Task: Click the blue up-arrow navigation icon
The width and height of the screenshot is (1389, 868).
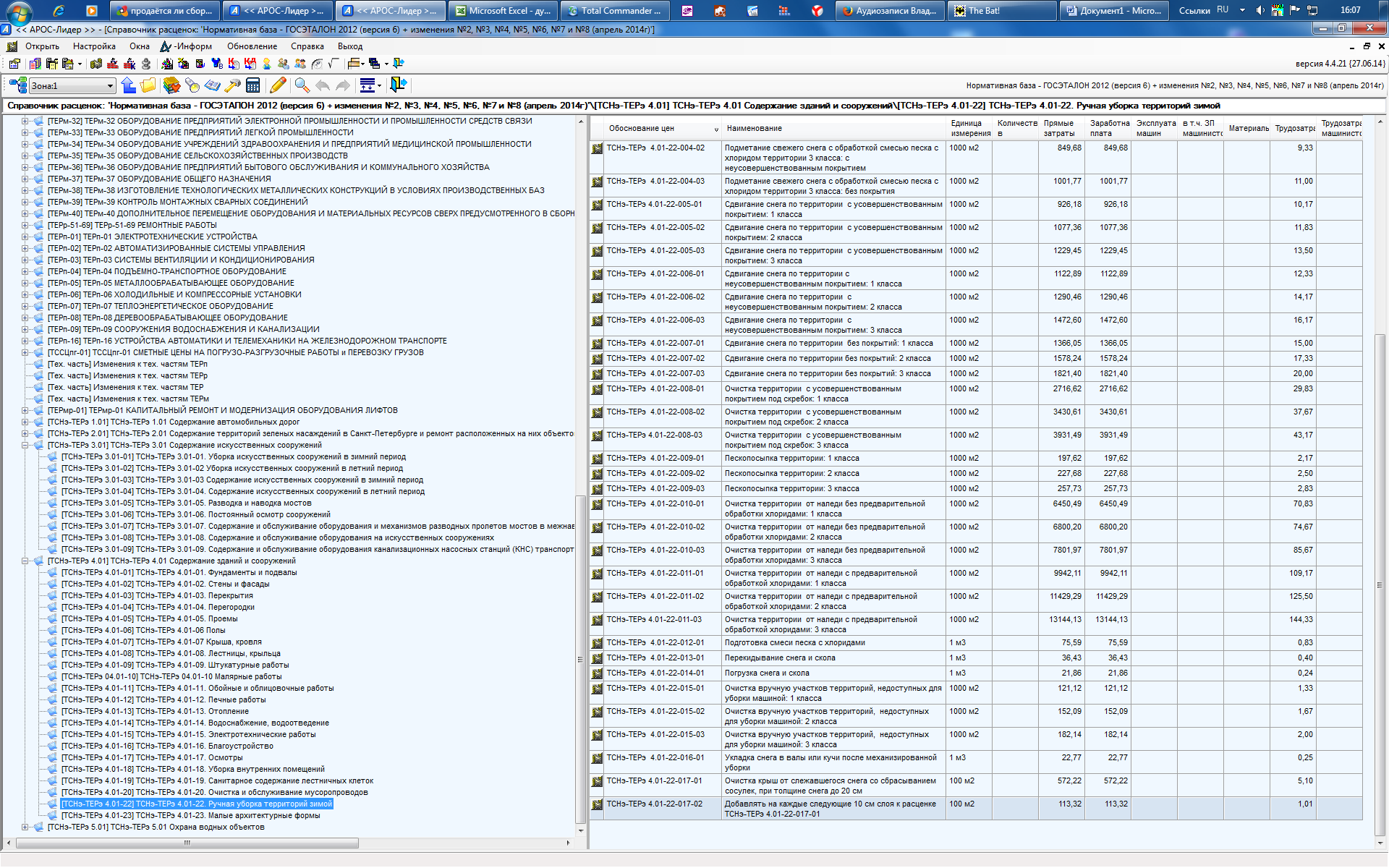Action: click(129, 85)
